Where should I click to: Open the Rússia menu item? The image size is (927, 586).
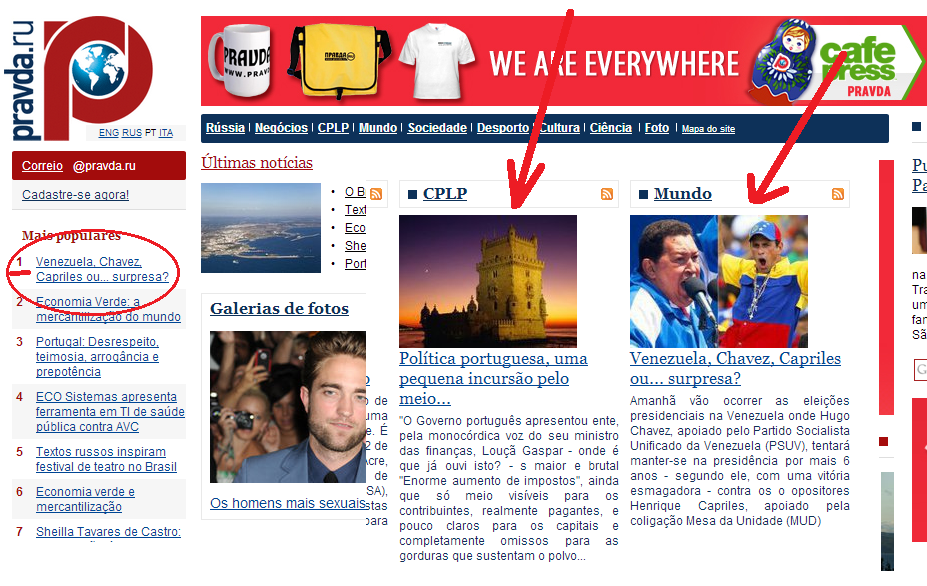[x=225, y=128]
